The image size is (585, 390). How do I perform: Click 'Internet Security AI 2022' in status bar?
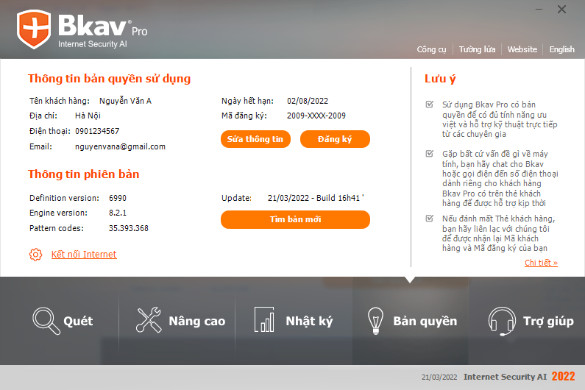(x=519, y=377)
